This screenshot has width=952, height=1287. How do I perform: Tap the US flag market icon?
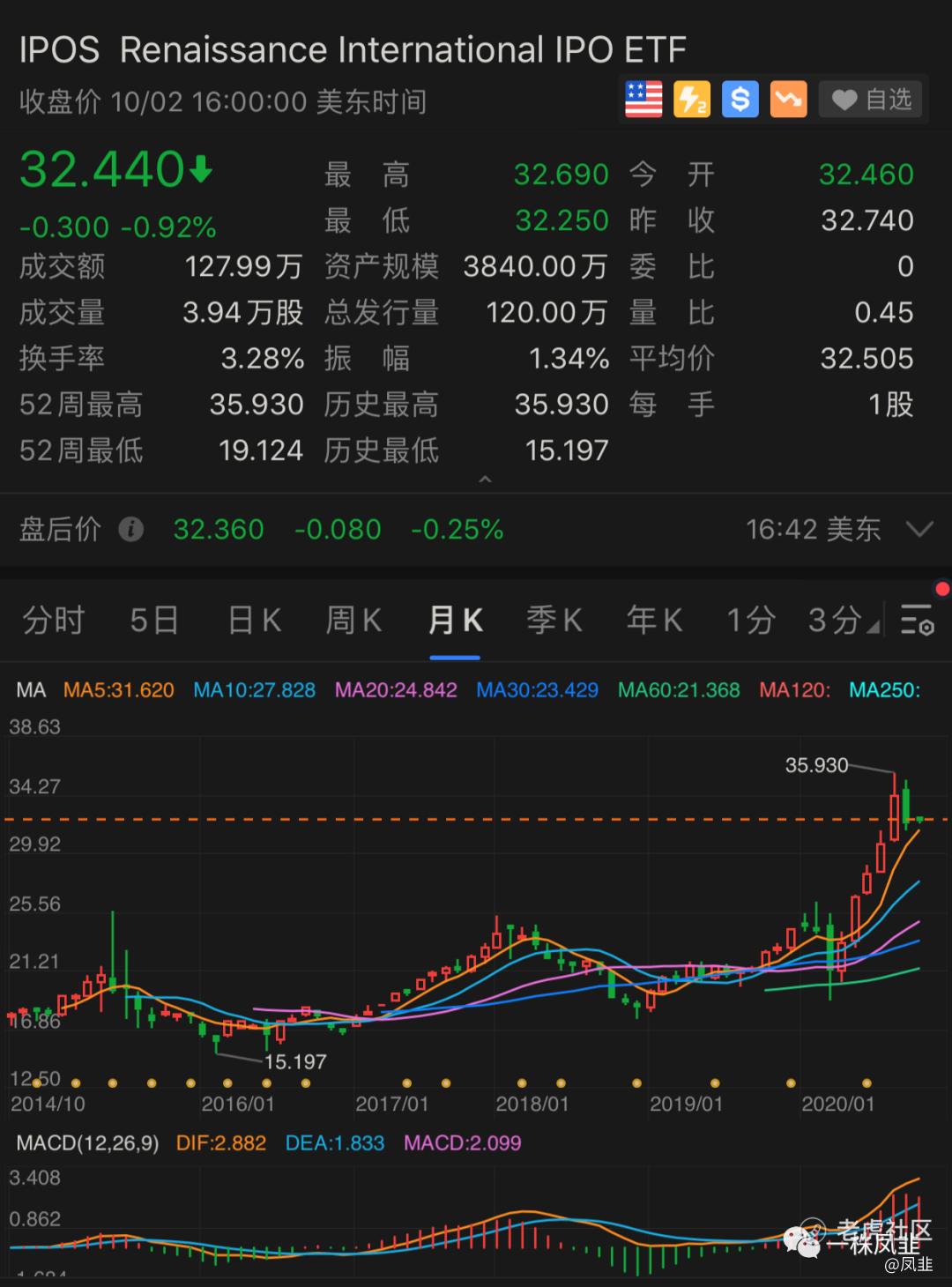643,99
